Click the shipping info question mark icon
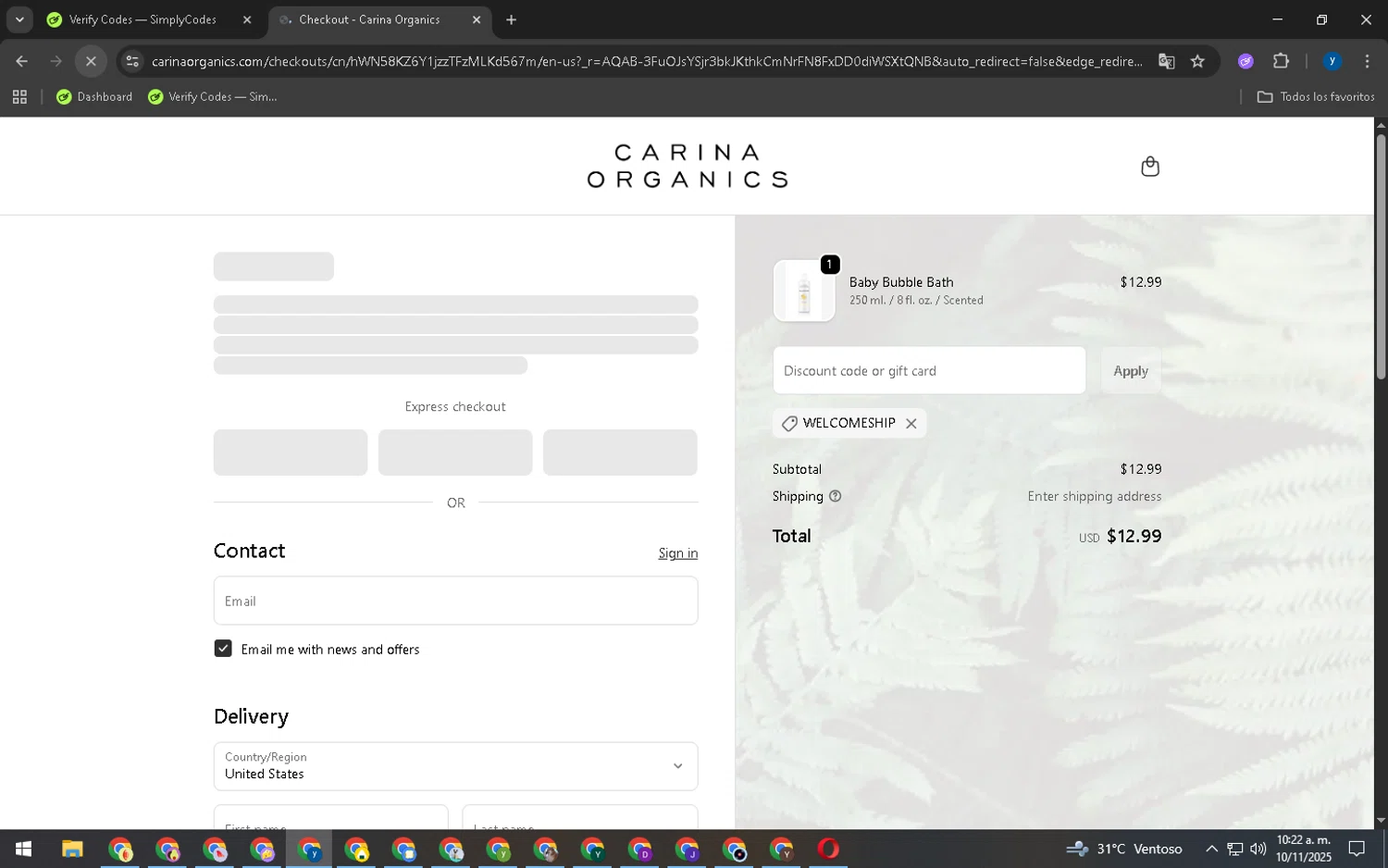Viewport: 1388px width, 868px height. click(836, 496)
